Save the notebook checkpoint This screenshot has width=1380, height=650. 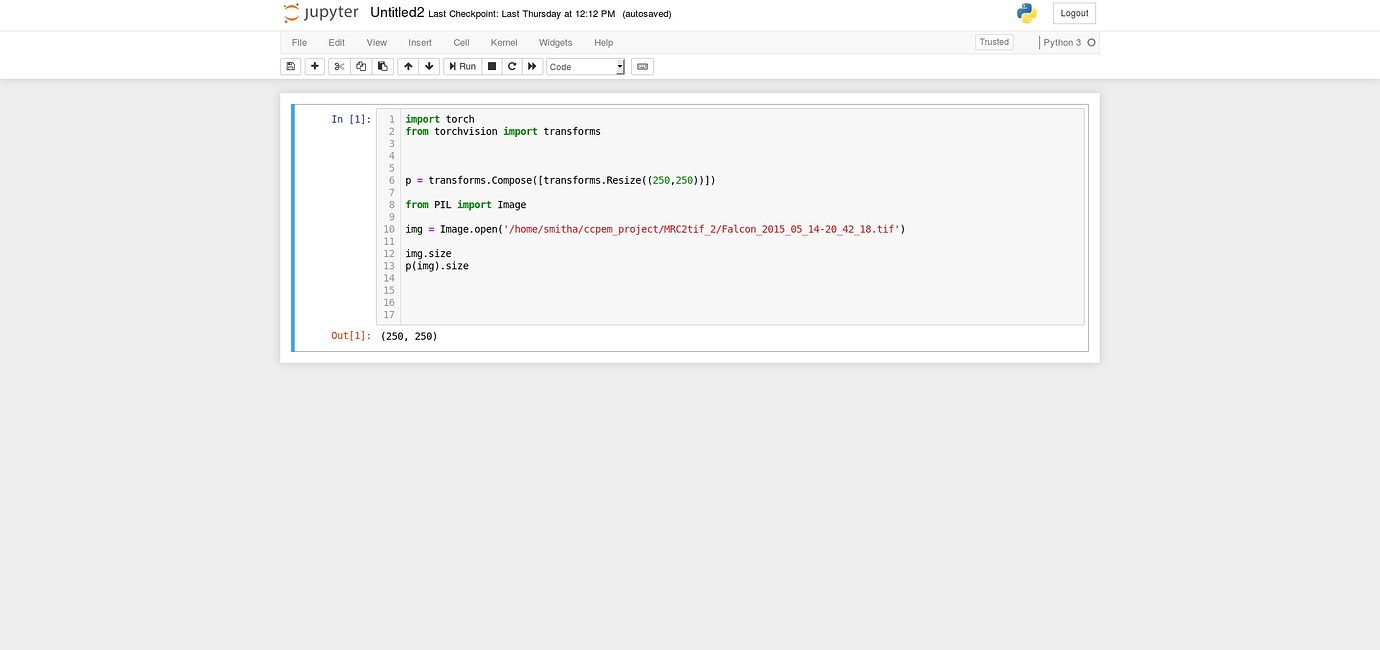tap(290, 66)
